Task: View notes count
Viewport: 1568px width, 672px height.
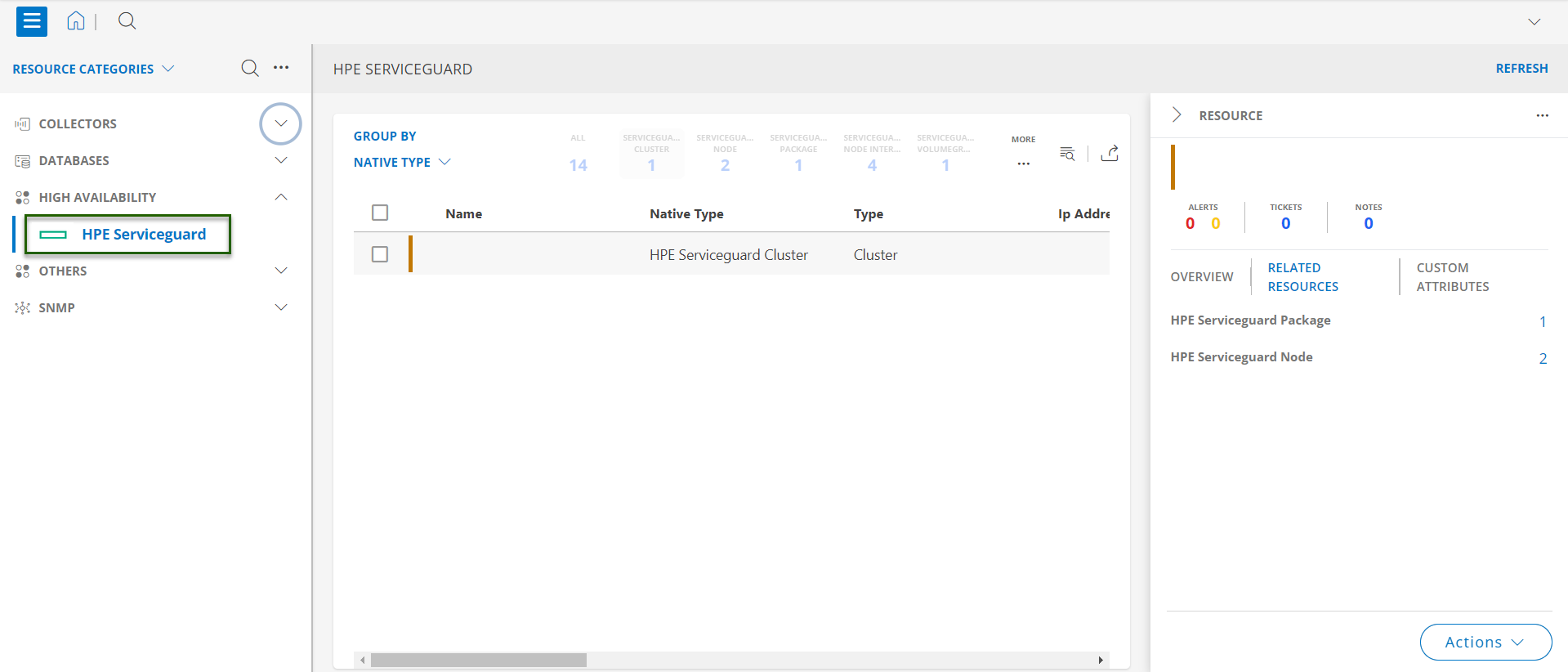Action: pyautogui.click(x=1369, y=223)
